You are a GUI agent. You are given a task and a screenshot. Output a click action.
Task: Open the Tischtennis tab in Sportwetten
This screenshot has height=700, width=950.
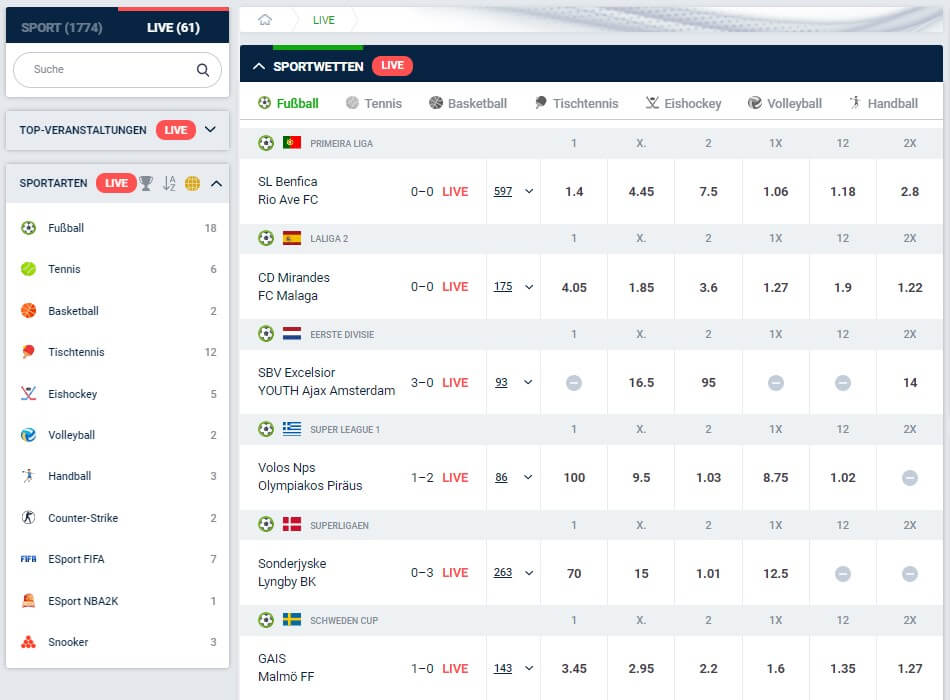576,103
